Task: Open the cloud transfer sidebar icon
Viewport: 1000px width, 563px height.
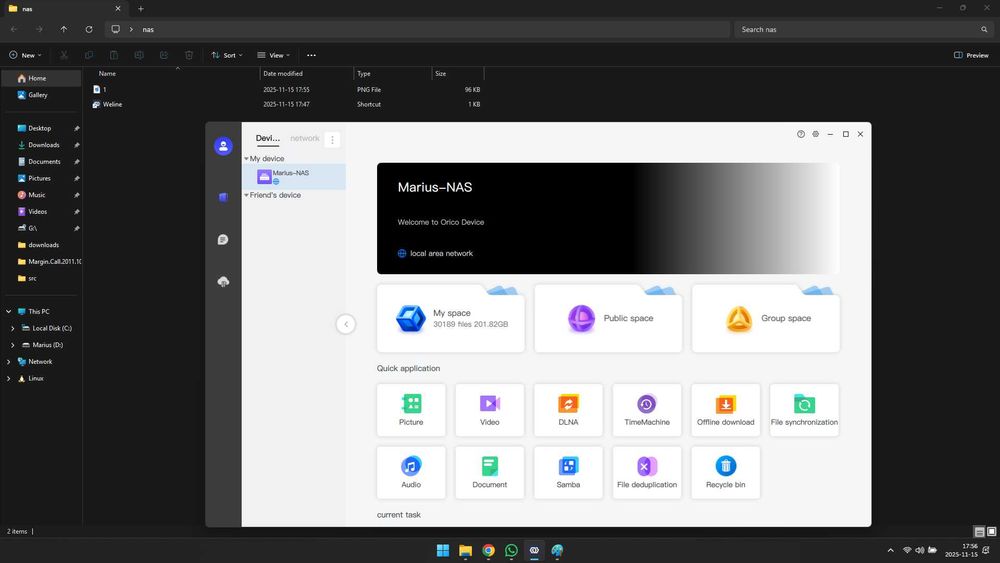Action: point(223,282)
